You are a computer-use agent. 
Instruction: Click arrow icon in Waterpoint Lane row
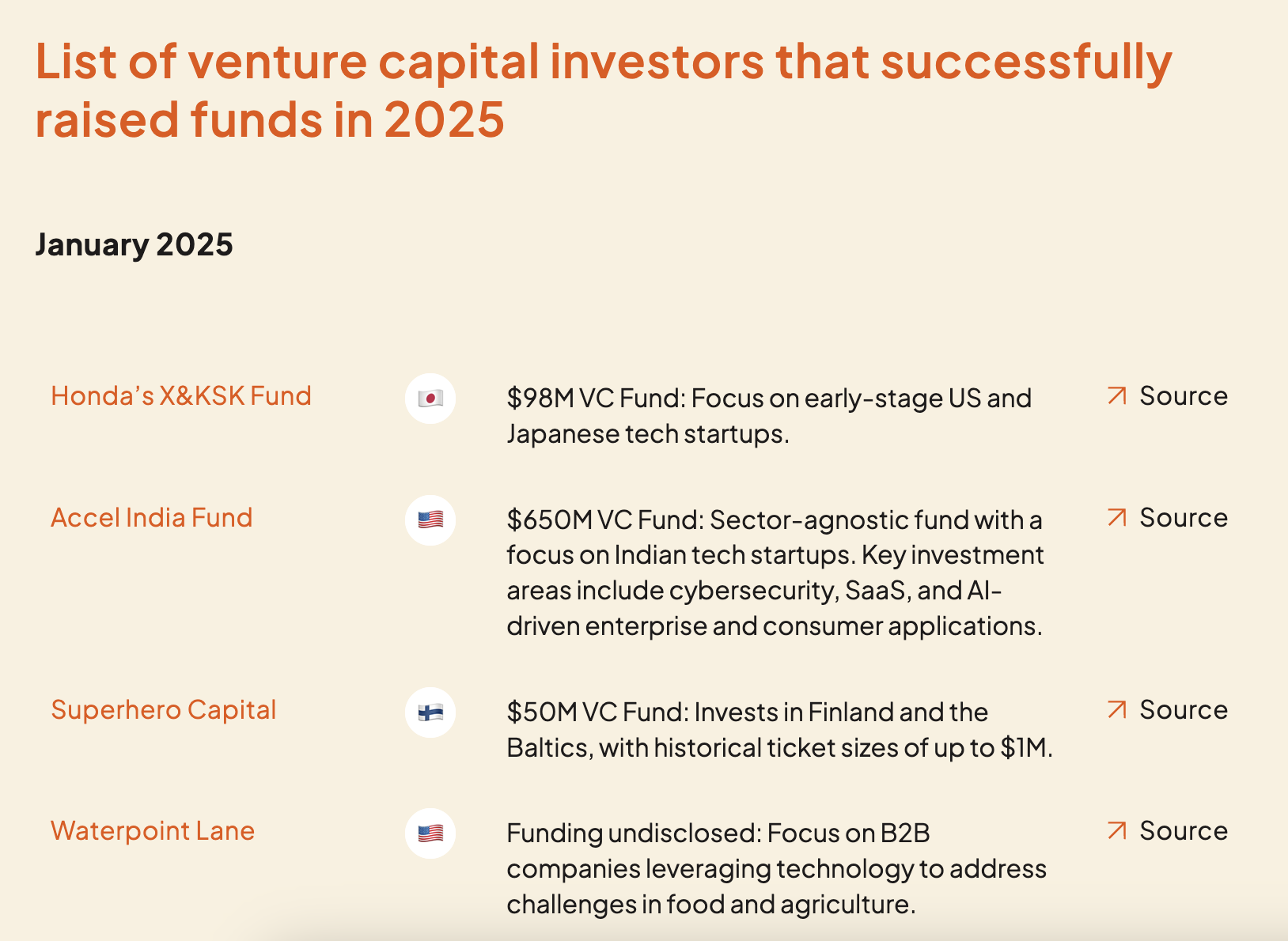1116,831
